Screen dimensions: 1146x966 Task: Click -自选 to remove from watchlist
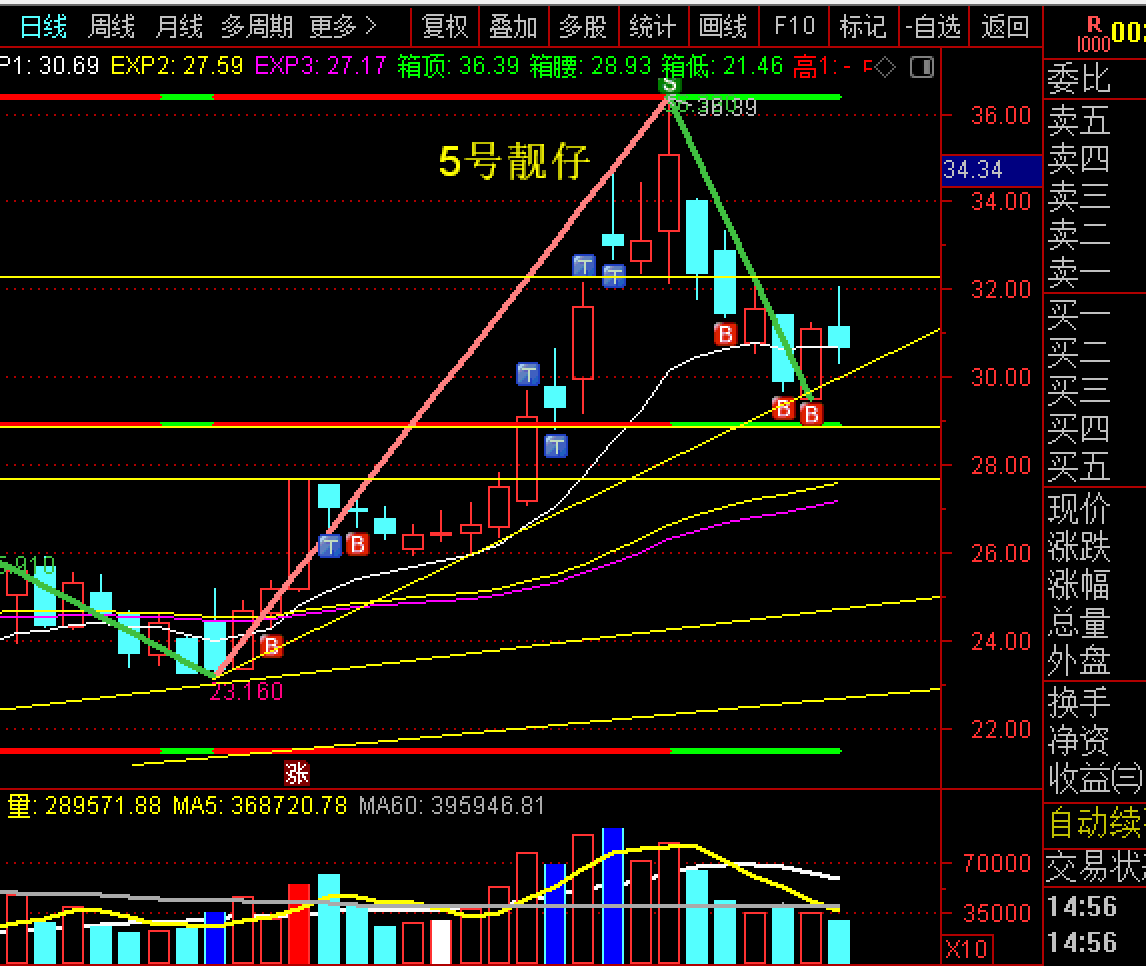pyautogui.click(x=933, y=27)
